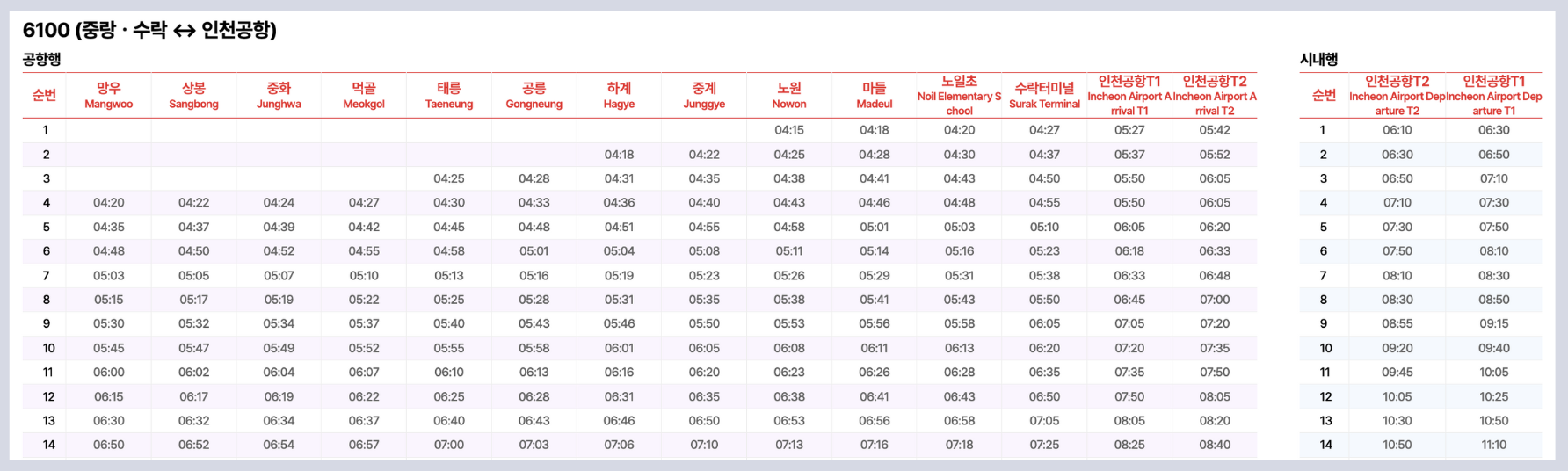
Task: Select 04:18 Hagye time in row 2
Action: (x=619, y=155)
